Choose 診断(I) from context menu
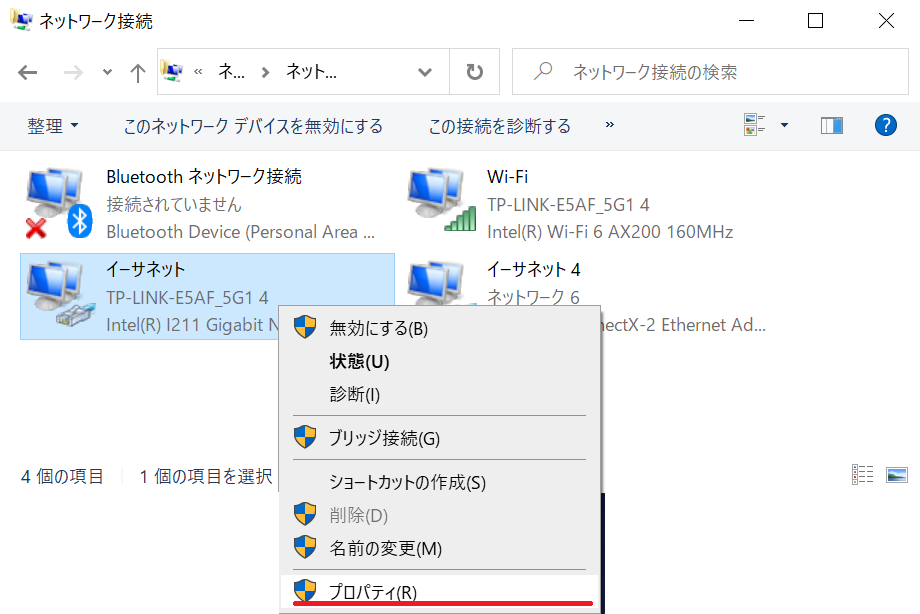Image resolution: width=920 pixels, height=614 pixels. [x=440, y=394]
